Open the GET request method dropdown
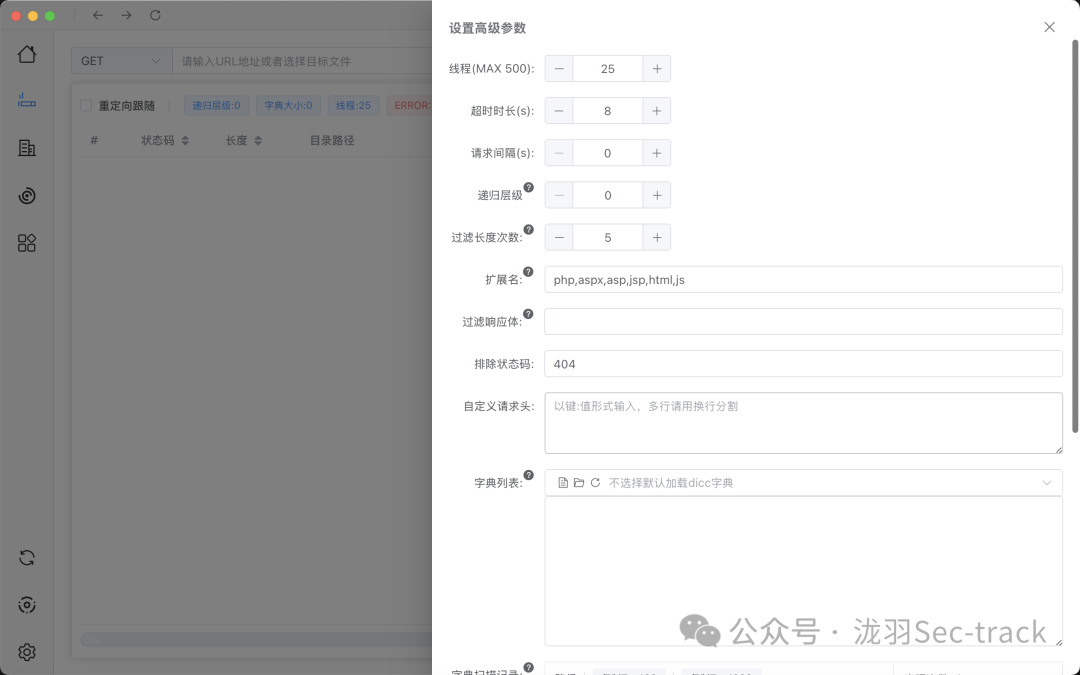 click(x=121, y=61)
